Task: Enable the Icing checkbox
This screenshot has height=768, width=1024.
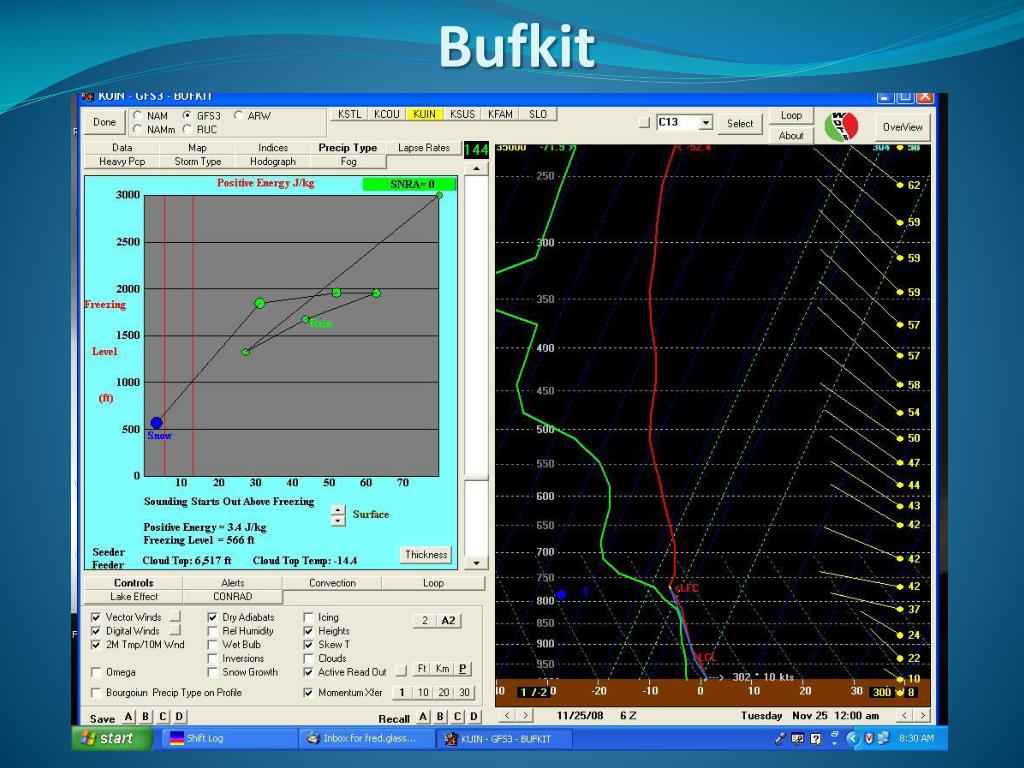Action: coord(308,617)
